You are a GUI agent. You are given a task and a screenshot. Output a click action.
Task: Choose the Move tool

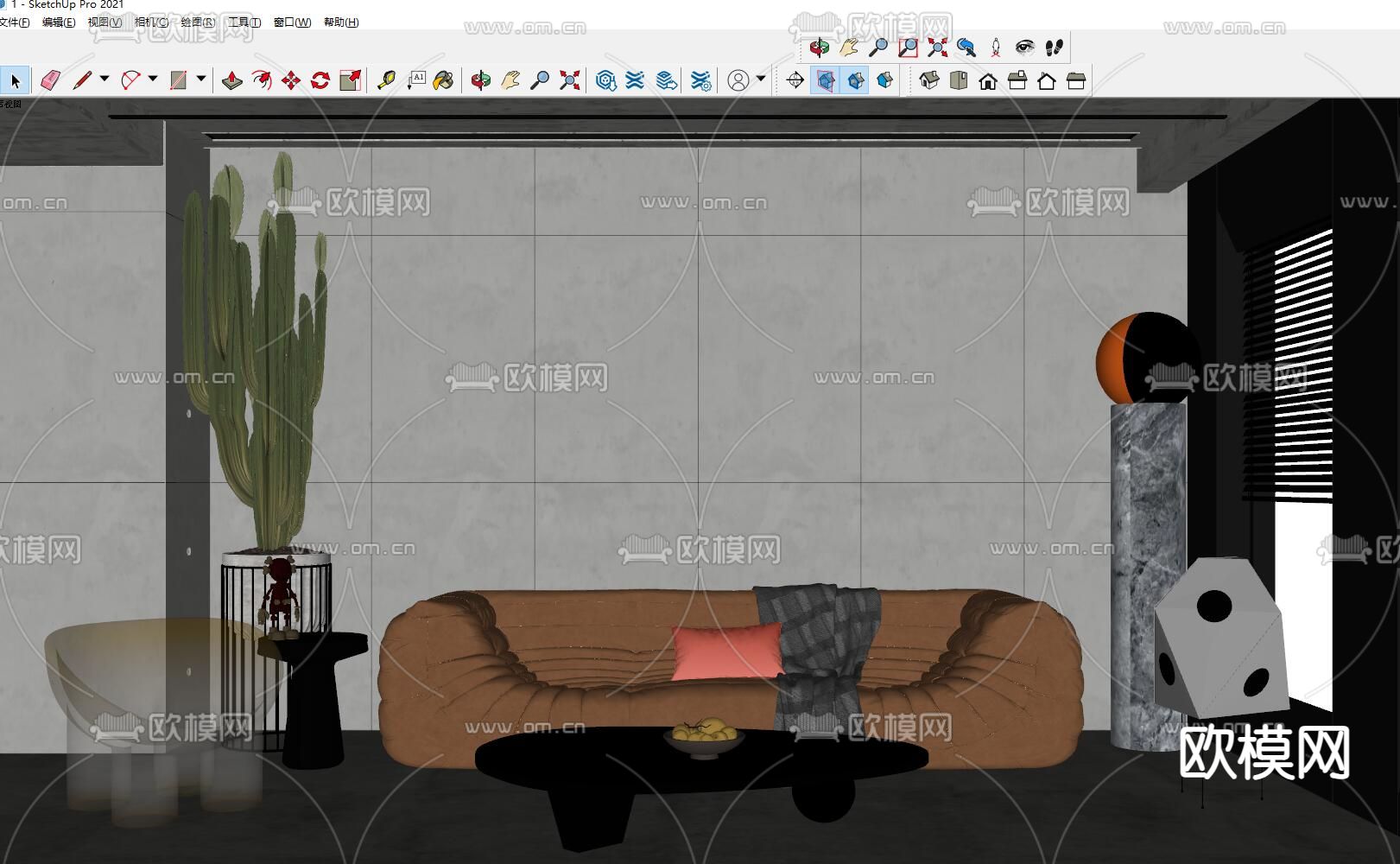291,80
